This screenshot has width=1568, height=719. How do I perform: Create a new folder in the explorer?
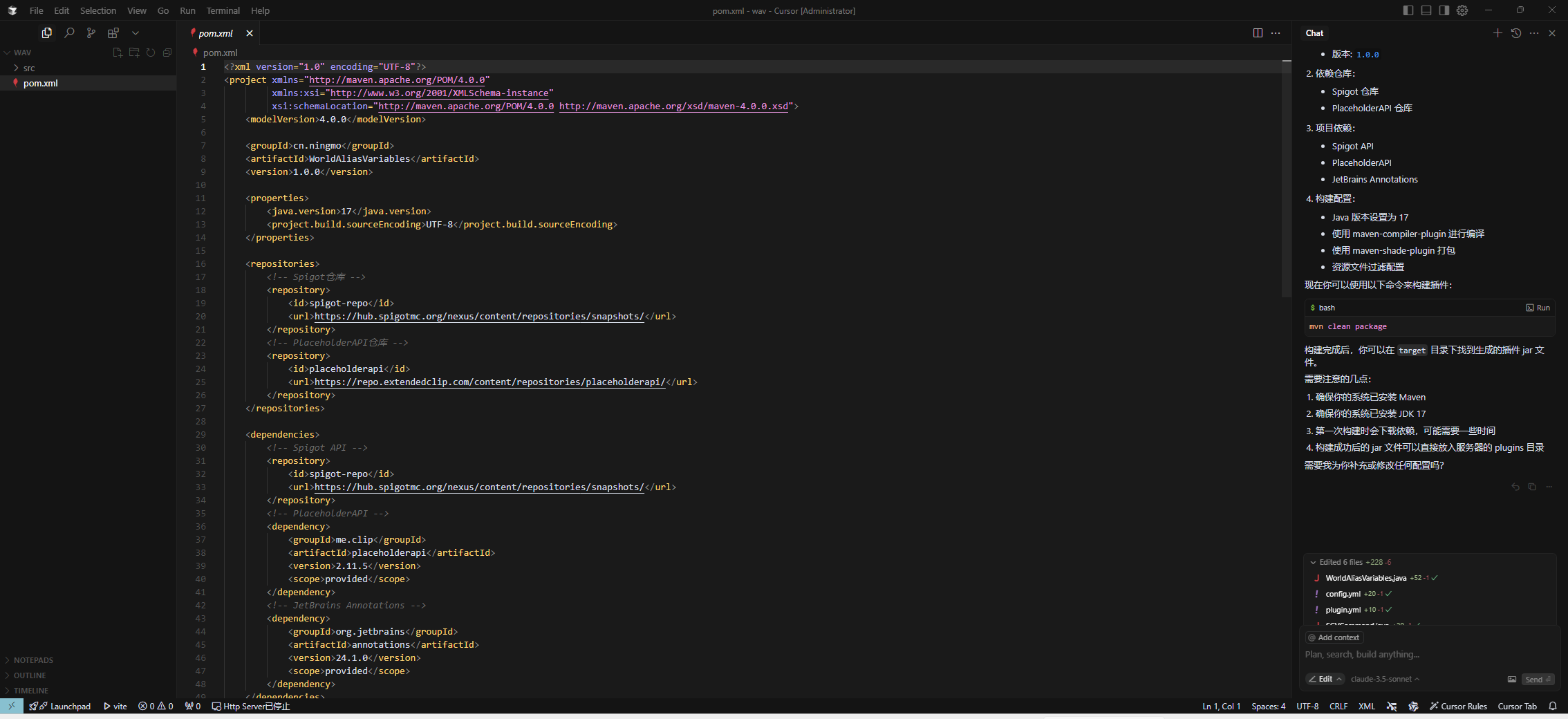pos(134,52)
